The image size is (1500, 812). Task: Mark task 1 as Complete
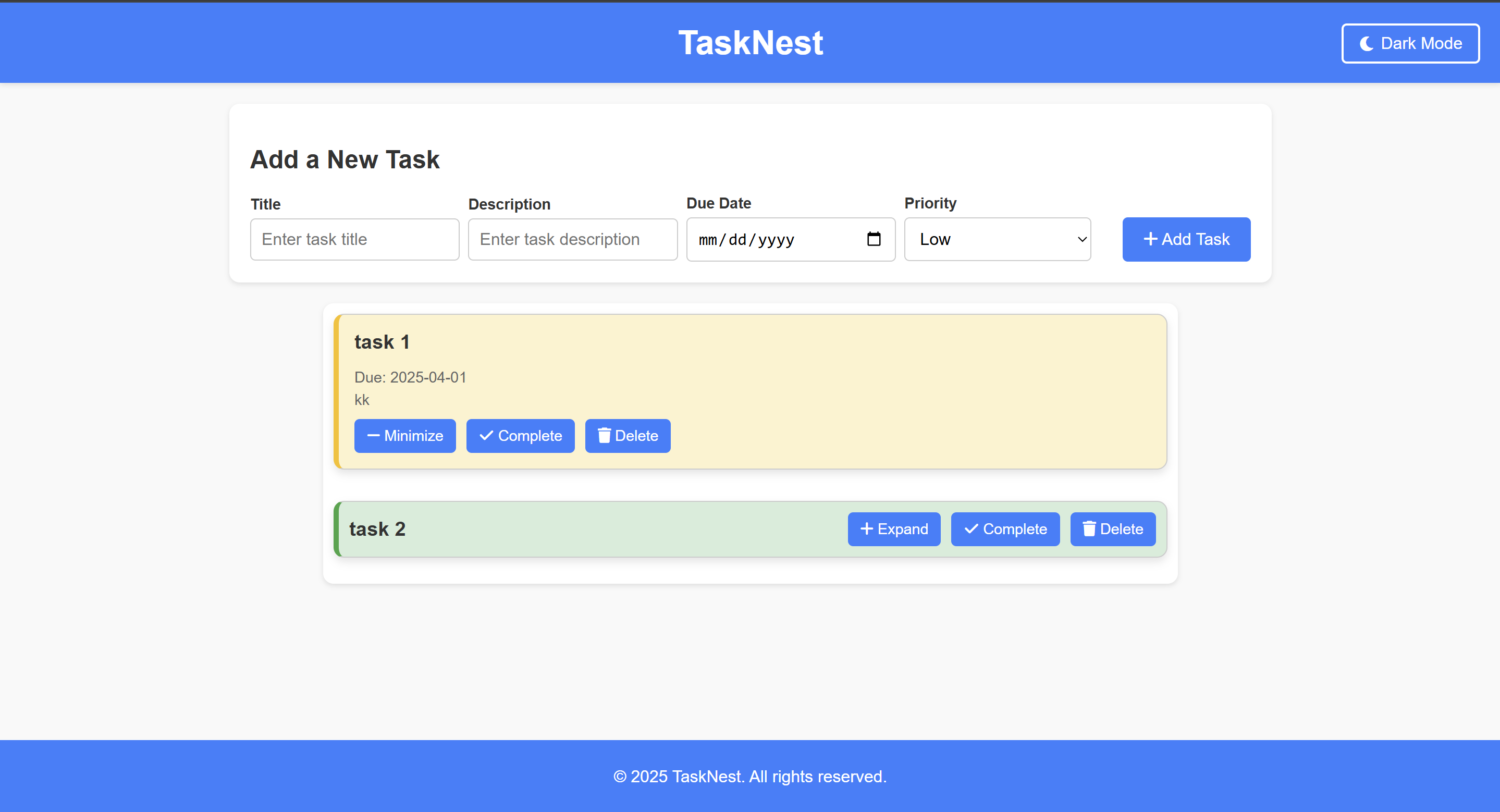(520, 436)
